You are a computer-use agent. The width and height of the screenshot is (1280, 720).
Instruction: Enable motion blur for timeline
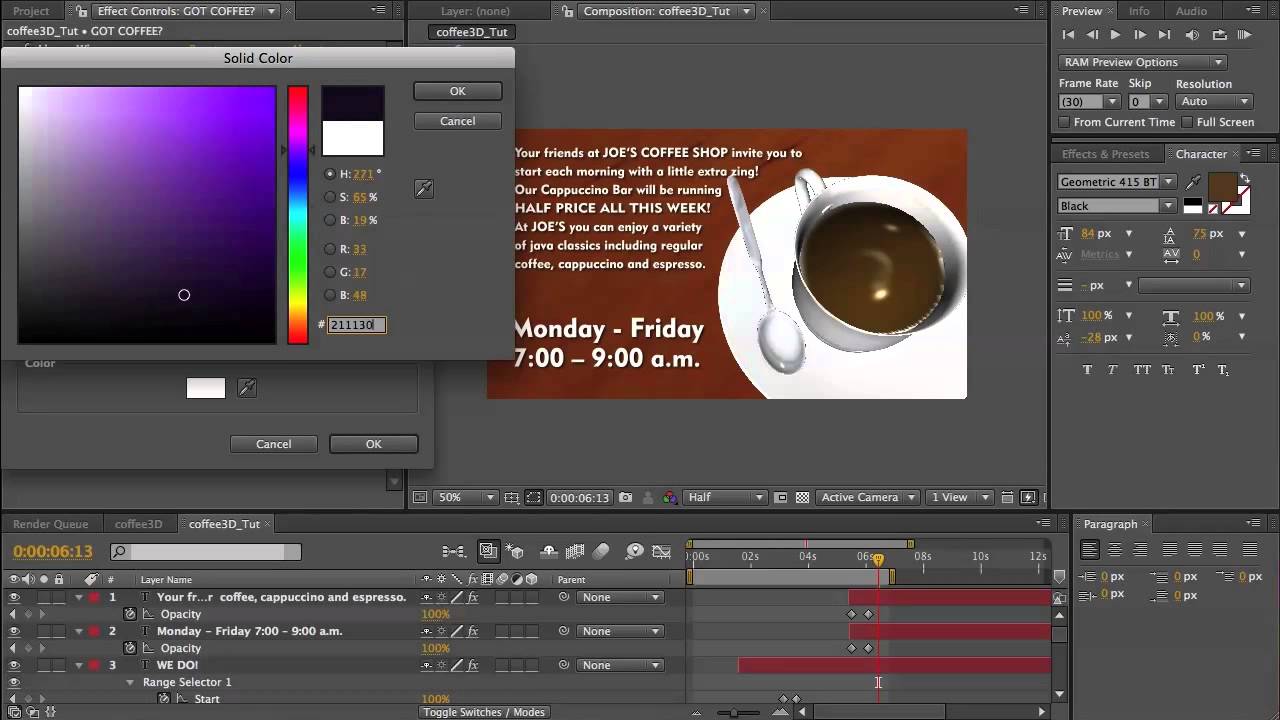(x=601, y=551)
